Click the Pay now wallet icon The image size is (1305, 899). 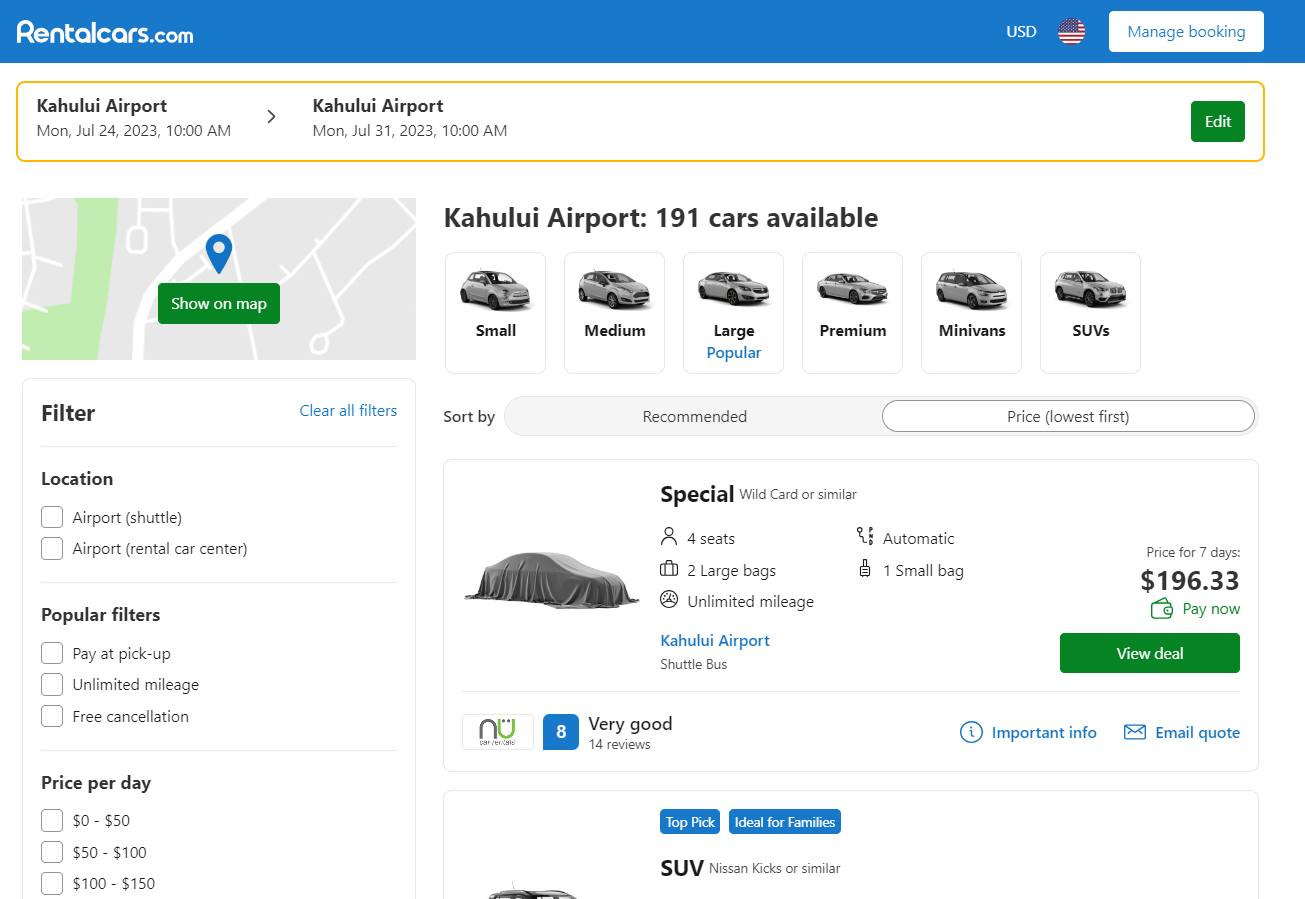pos(1161,608)
